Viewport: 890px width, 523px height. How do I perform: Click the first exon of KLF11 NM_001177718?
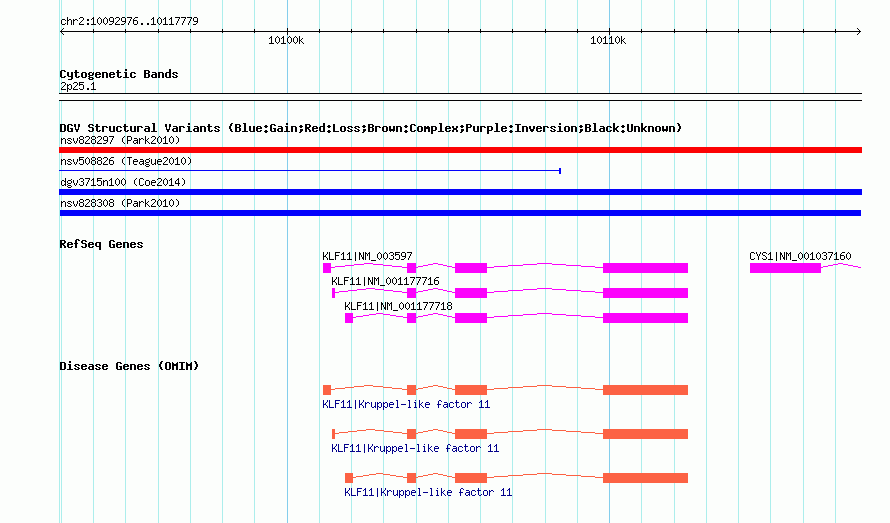click(x=349, y=318)
